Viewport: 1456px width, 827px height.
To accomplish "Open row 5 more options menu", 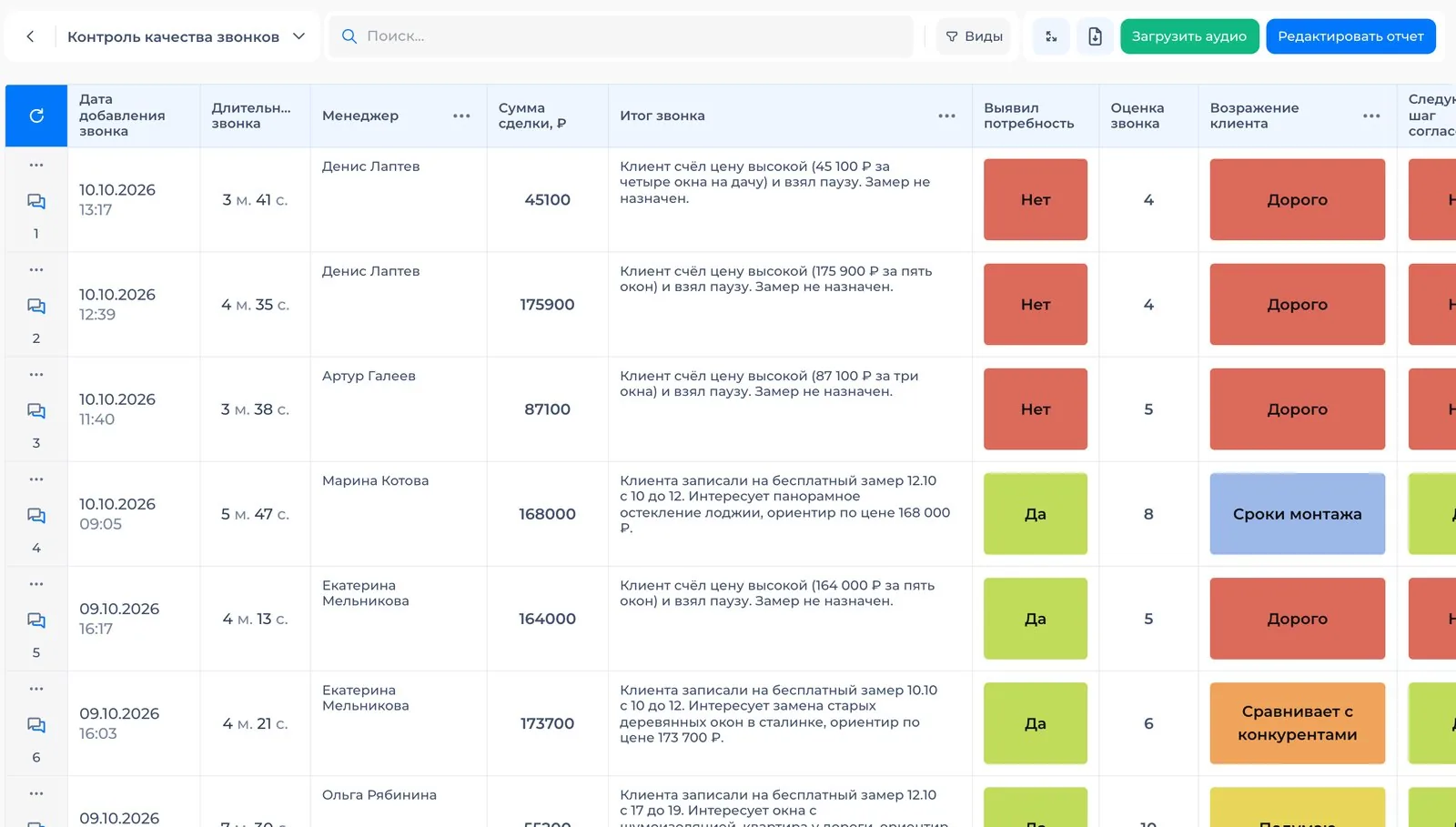I will coord(36,583).
